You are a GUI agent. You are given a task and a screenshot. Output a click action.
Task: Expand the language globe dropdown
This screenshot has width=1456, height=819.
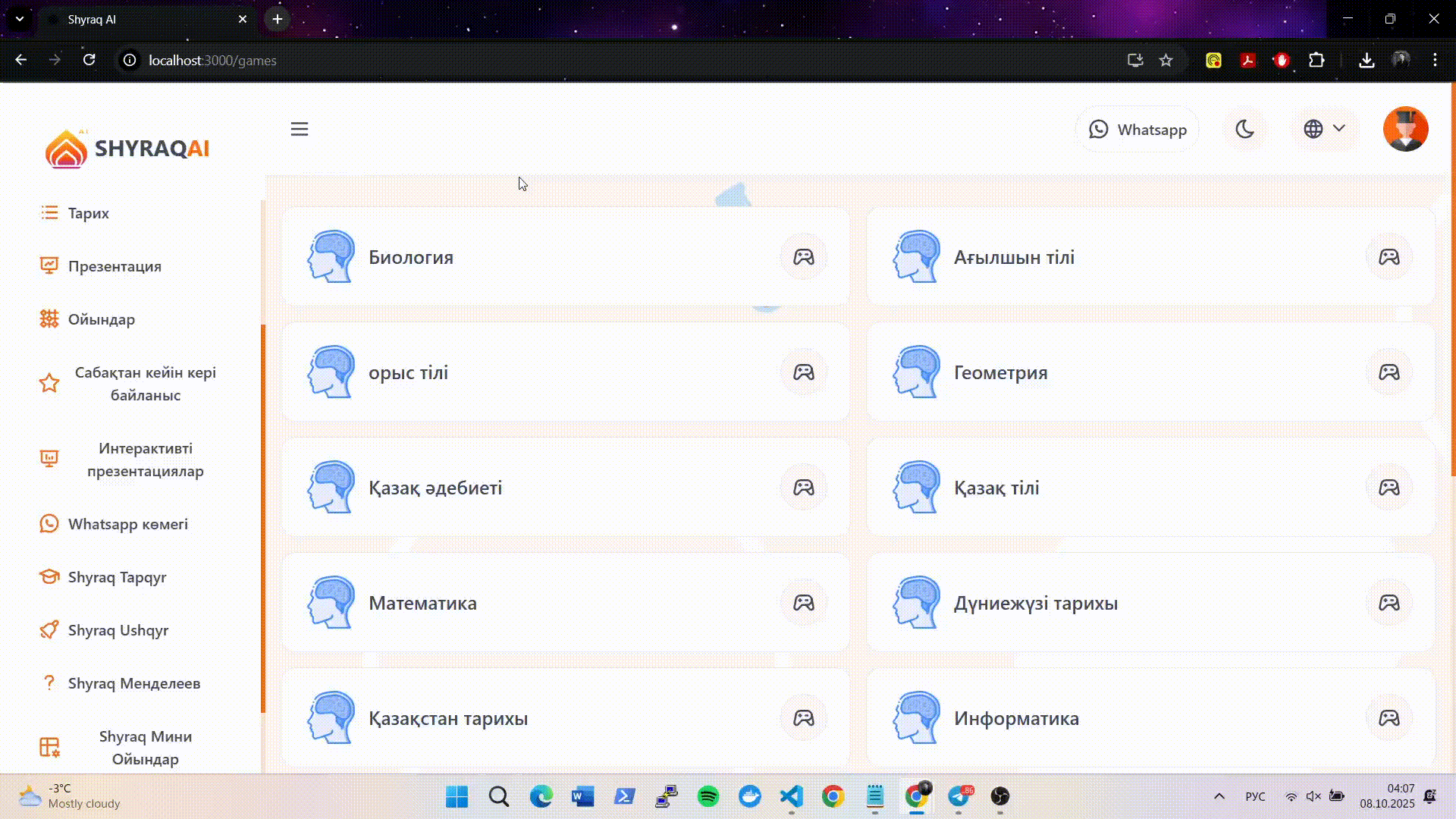(x=1324, y=129)
